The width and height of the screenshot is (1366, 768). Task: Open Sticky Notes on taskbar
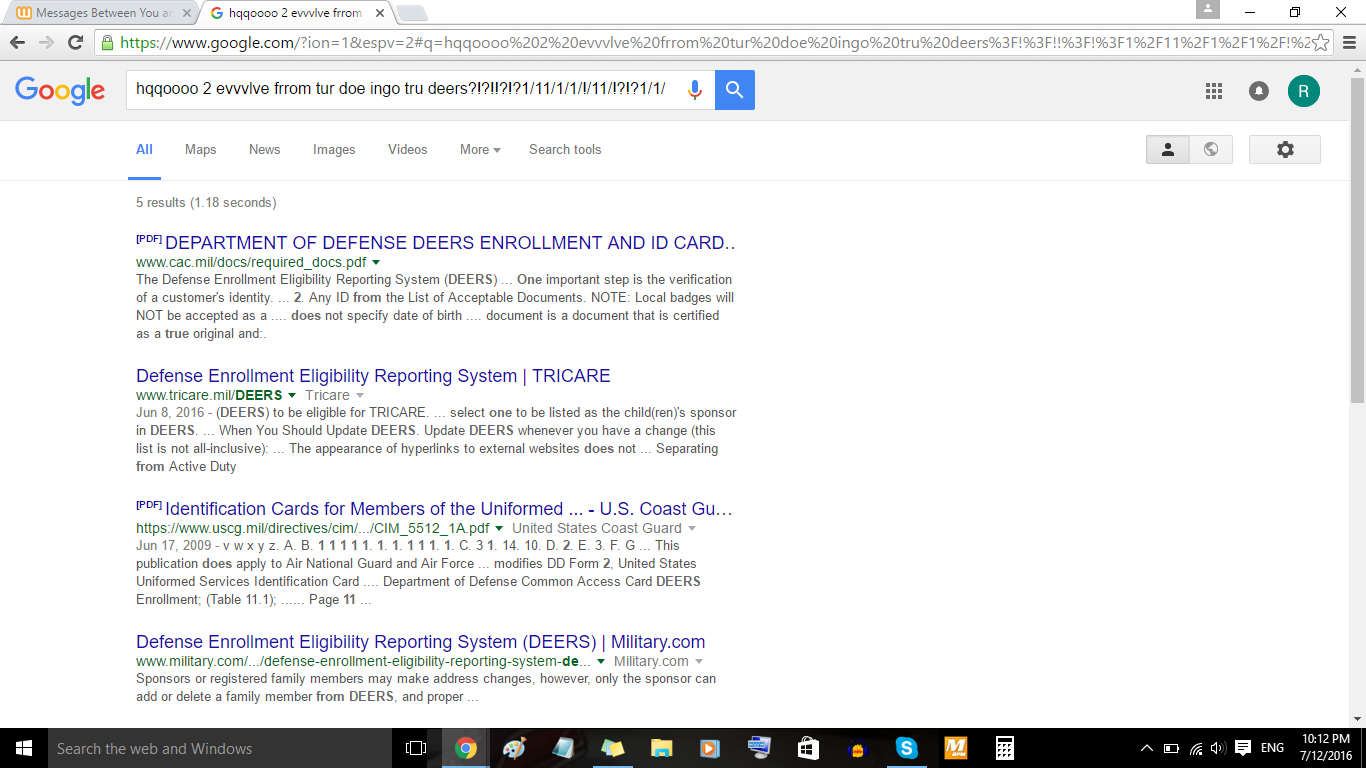point(611,748)
